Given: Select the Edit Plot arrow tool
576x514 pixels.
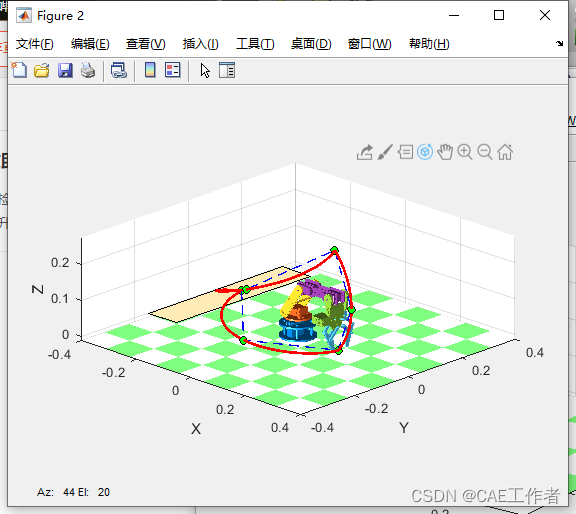Looking at the screenshot, I should (205, 70).
